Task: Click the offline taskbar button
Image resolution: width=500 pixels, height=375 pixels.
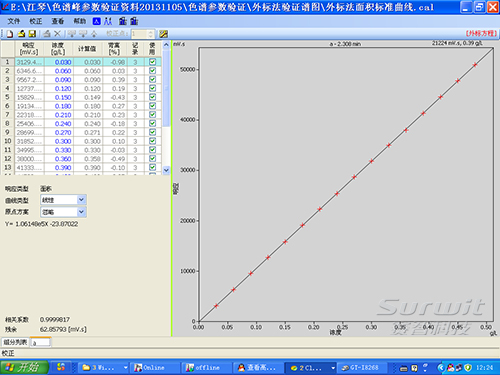Action: pos(206,368)
